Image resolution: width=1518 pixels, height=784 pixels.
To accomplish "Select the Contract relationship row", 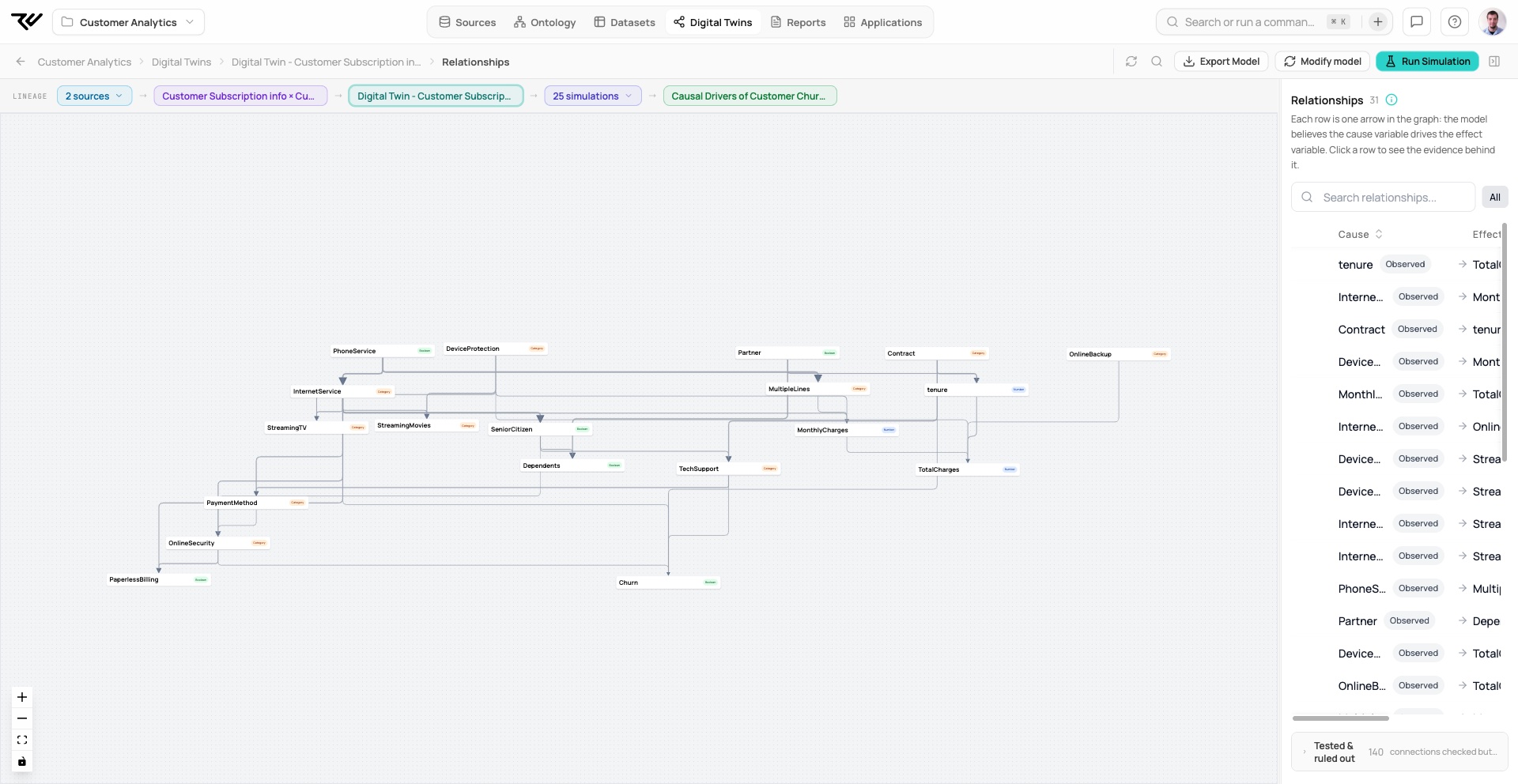I will click(x=1396, y=330).
